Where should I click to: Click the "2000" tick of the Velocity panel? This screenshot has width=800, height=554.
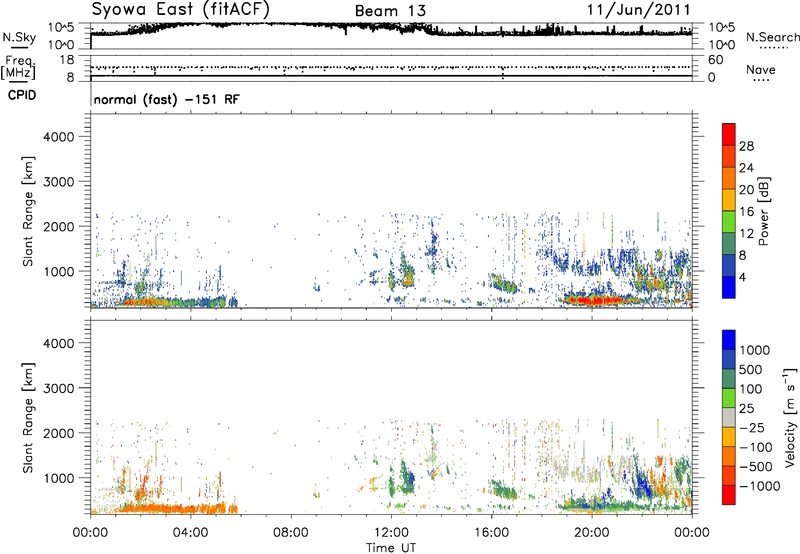(x=58, y=433)
